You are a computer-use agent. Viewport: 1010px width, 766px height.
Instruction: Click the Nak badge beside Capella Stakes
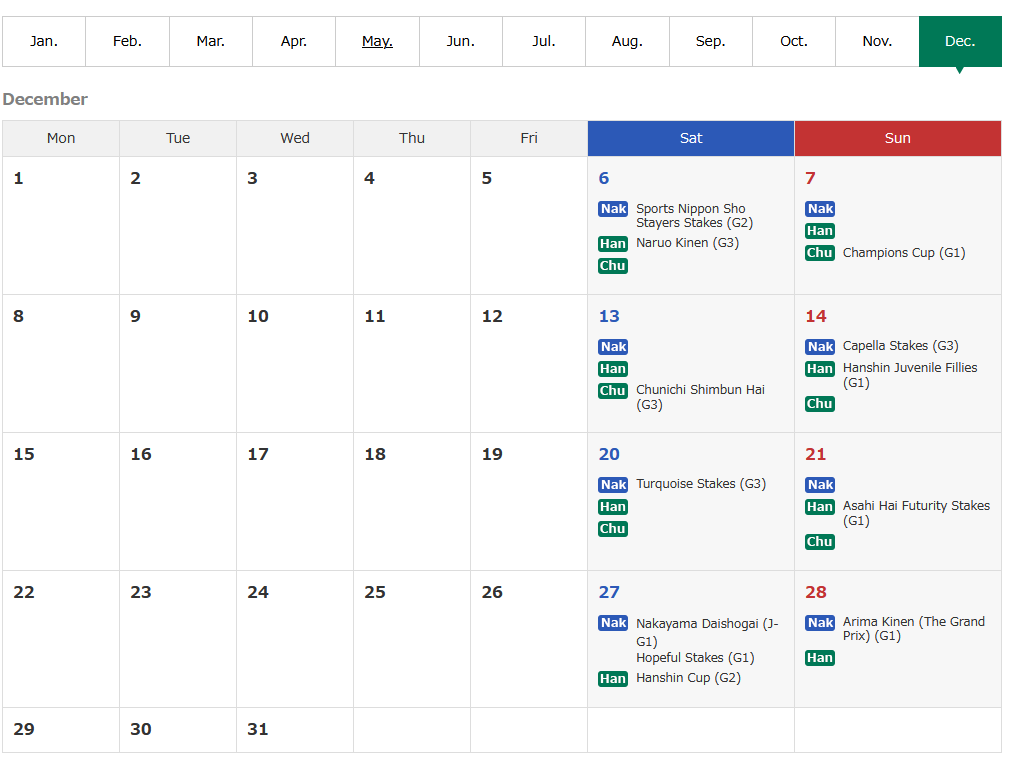click(819, 347)
